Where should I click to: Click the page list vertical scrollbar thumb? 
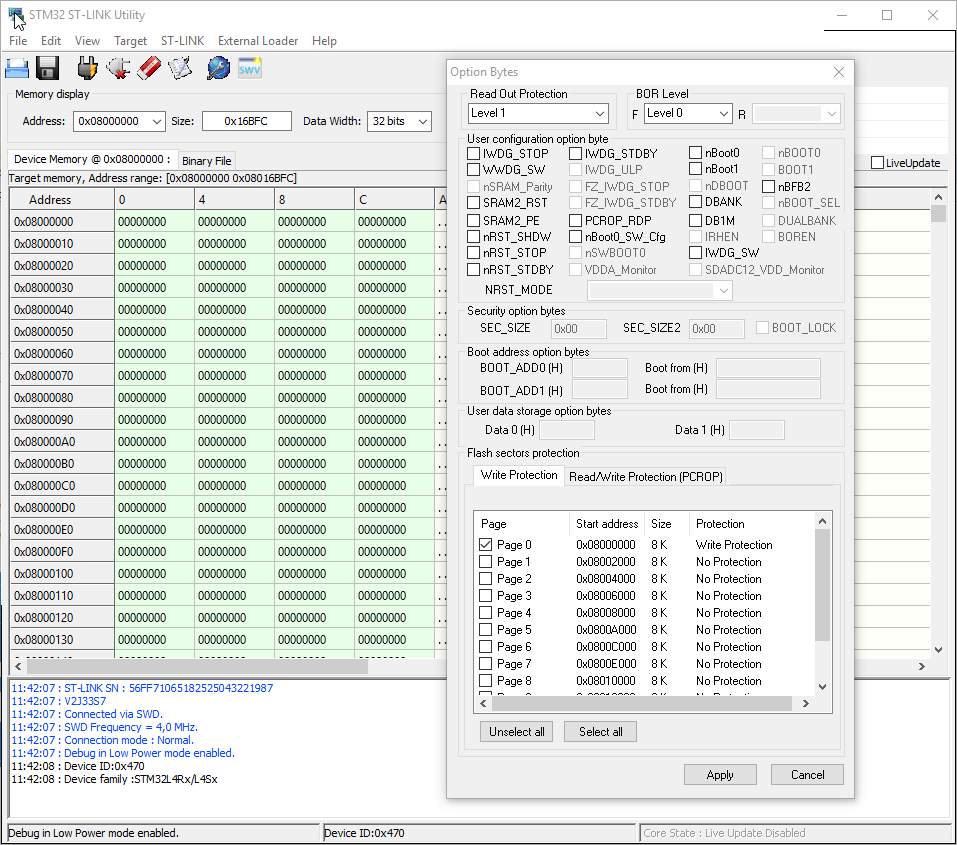coord(822,585)
